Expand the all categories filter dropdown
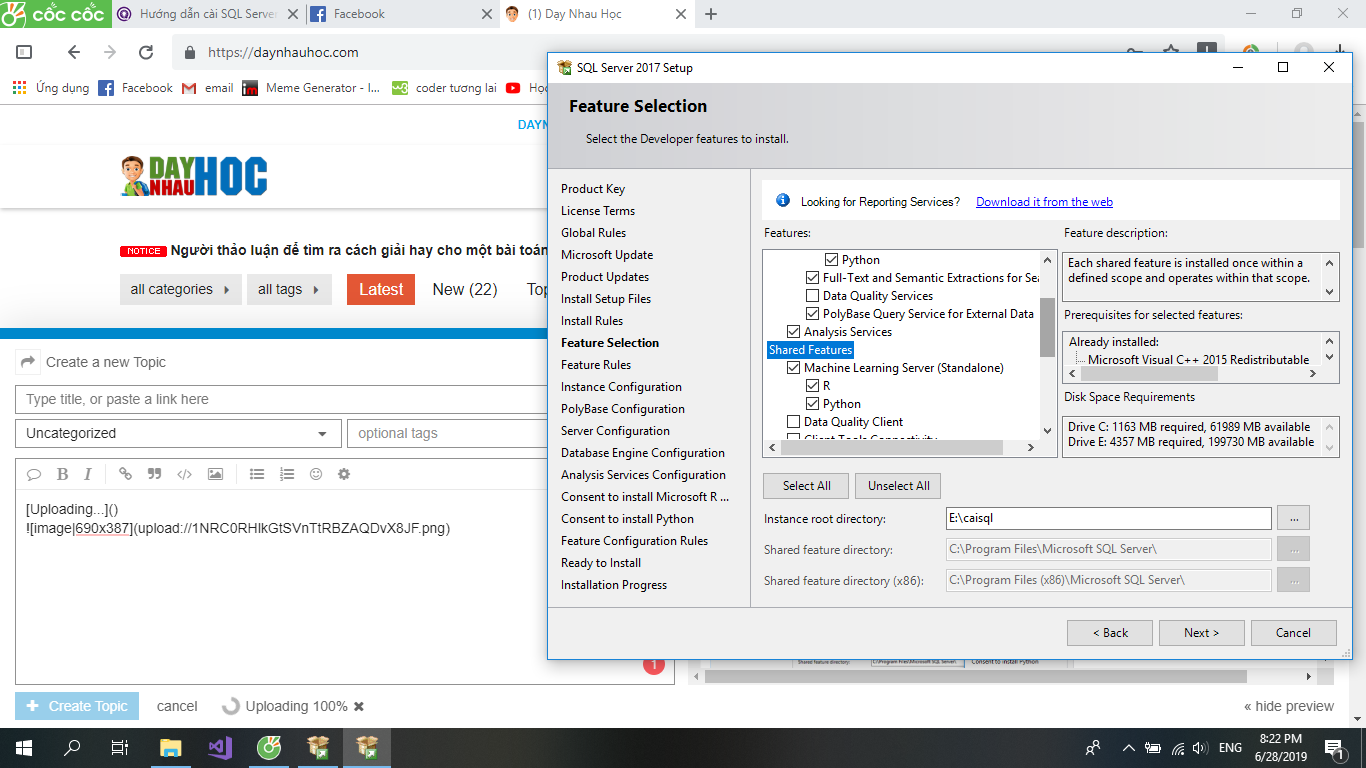Viewport: 1366px width, 768px height. click(179, 290)
